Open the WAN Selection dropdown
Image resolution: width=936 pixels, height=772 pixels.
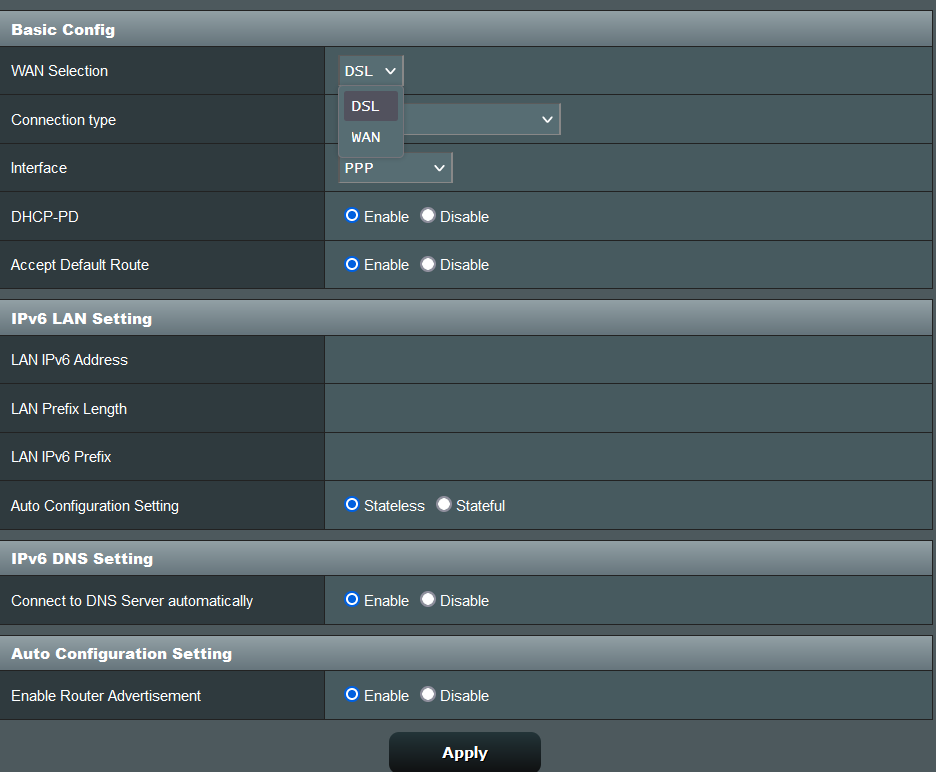(369, 70)
